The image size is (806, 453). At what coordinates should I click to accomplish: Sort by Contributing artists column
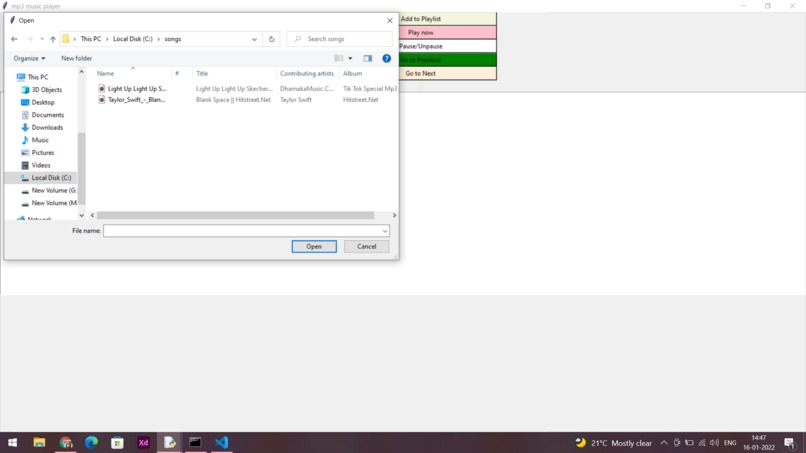pyautogui.click(x=307, y=74)
